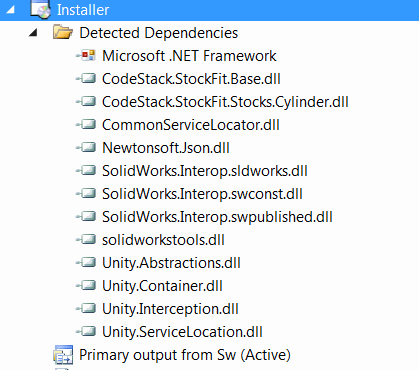The image size is (419, 370).
Task: Click the Unity.Abstractions.dll assembly icon
Action: [86, 263]
